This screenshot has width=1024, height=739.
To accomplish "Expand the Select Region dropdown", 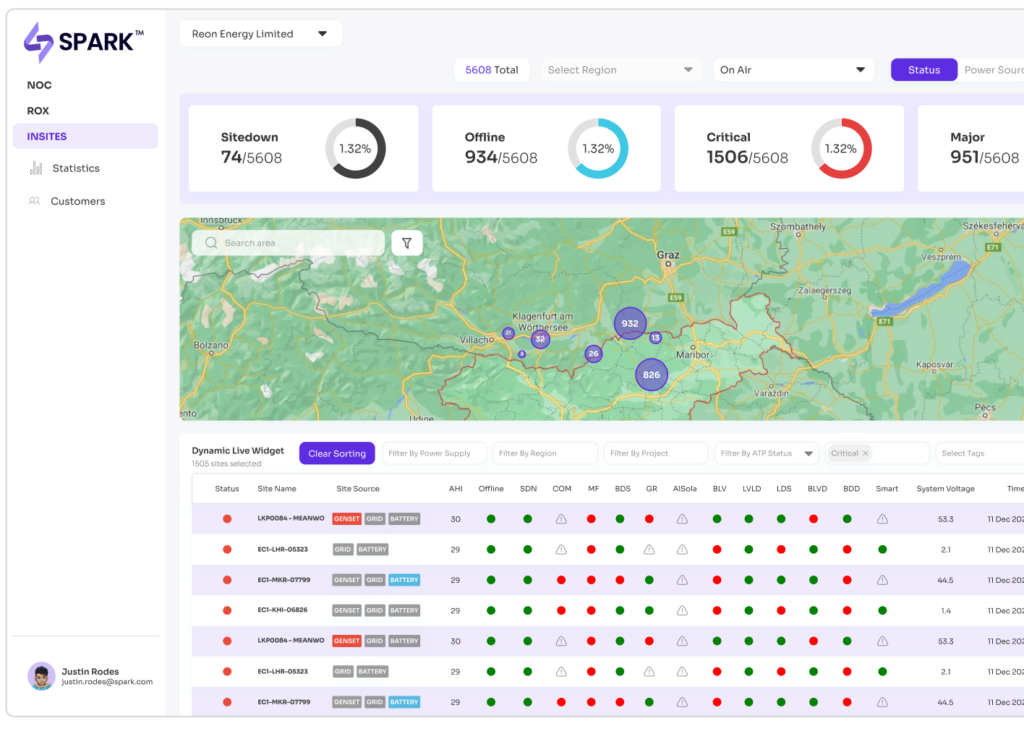I will pyautogui.click(x=620, y=70).
